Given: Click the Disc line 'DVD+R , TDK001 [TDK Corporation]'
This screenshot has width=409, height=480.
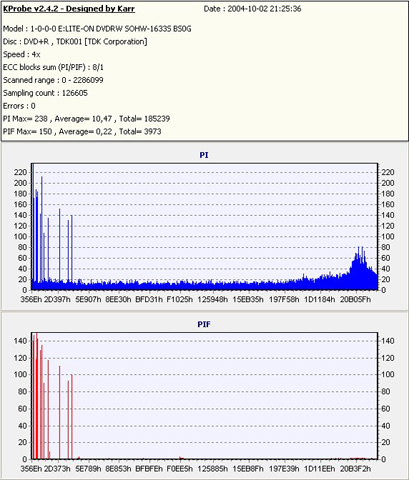Looking at the screenshot, I should tap(75, 42).
